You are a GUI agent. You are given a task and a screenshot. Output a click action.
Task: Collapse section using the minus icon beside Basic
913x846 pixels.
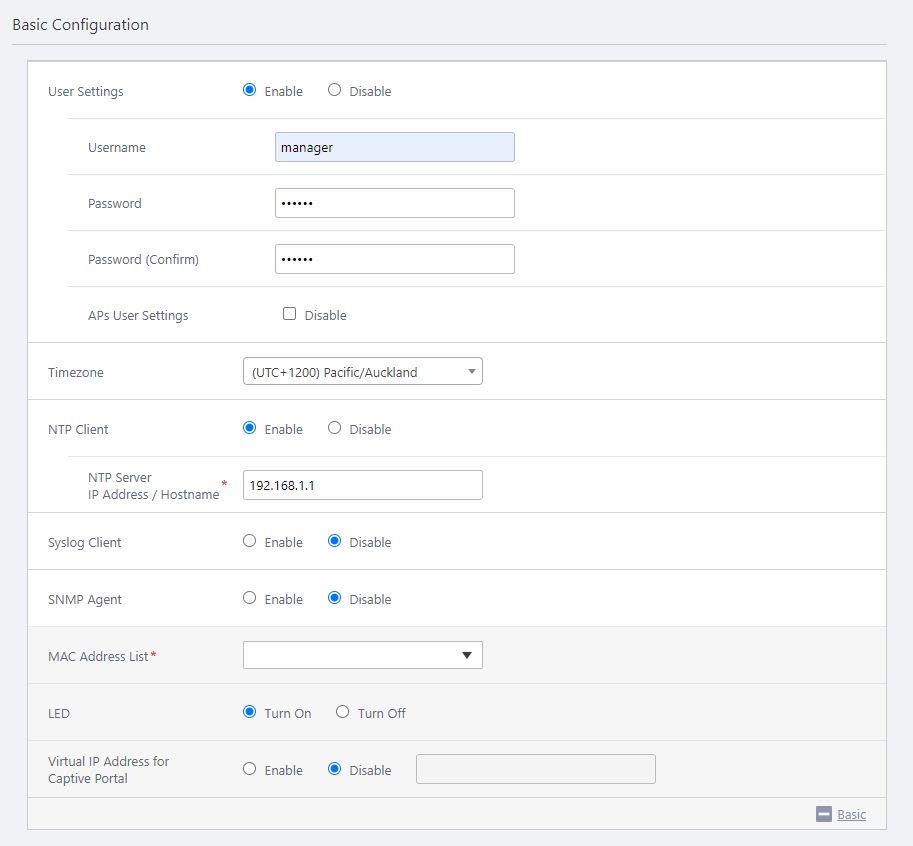point(824,814)
